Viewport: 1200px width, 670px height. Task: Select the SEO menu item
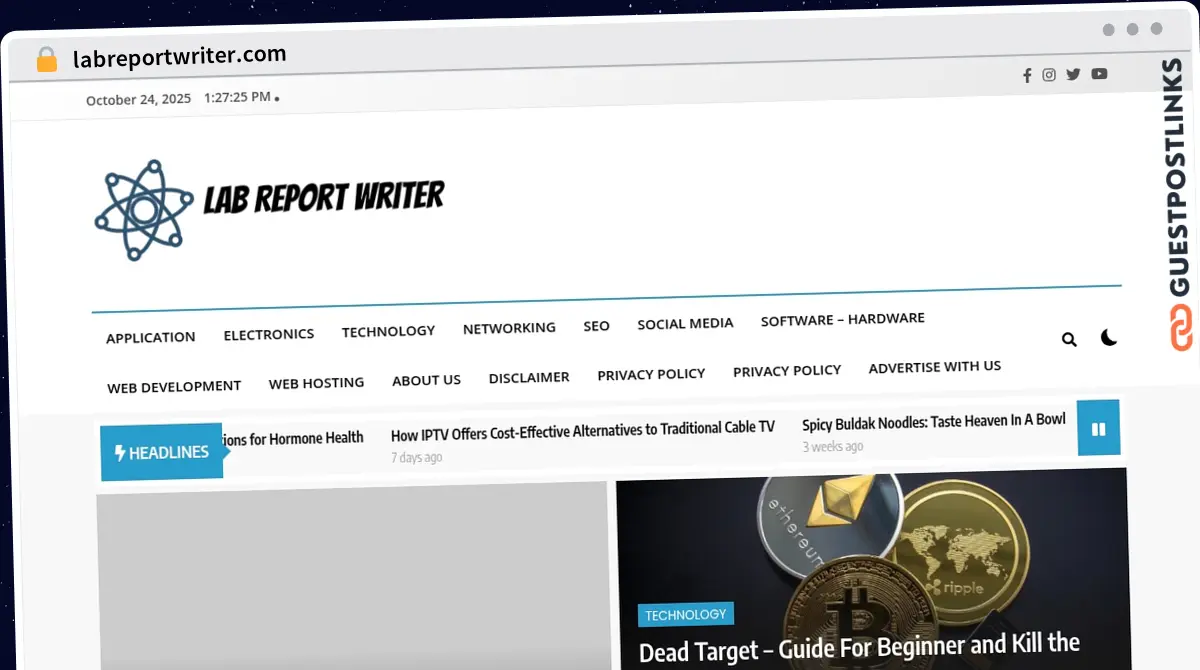pos(596,326)
